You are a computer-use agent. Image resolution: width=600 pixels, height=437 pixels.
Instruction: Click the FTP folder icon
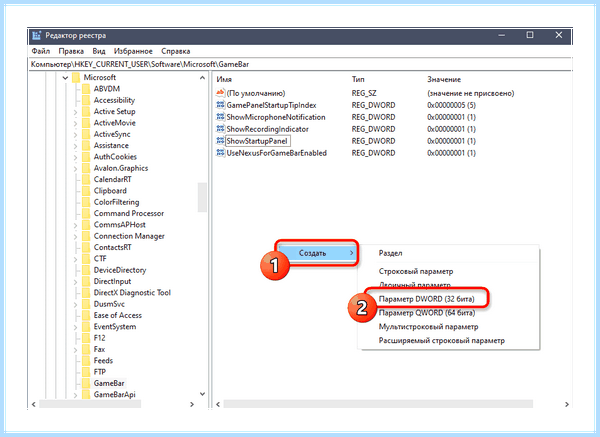tap(86, 372)
